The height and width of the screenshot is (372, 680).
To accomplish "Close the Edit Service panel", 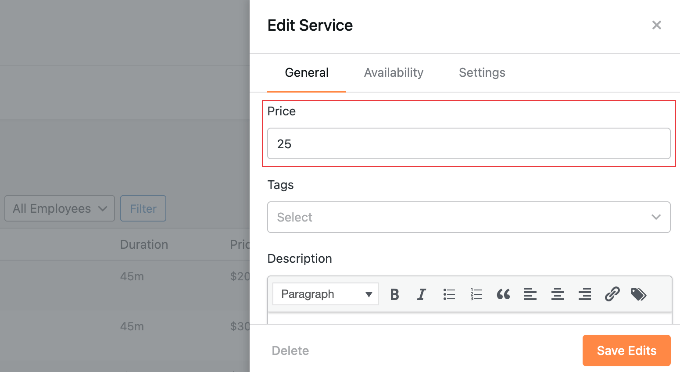I will coord(657,25).
